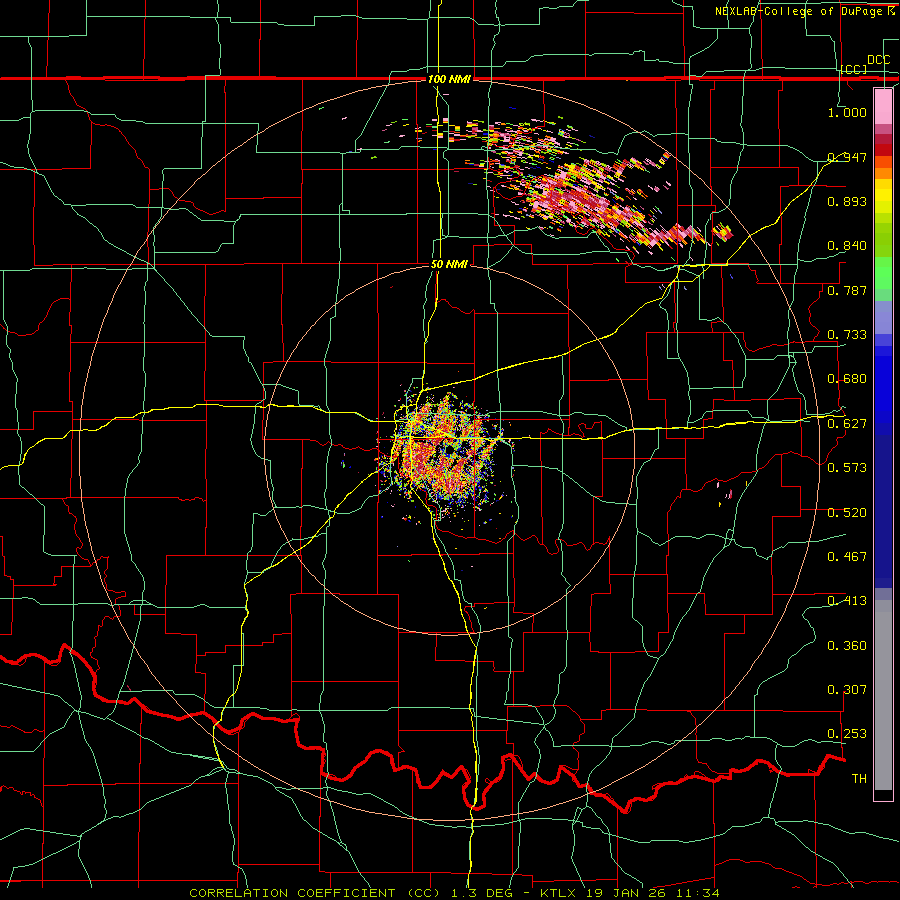Click the 50 NMI range ring label
The width and height of the screenshot is (900, 900).
point(449,265)
